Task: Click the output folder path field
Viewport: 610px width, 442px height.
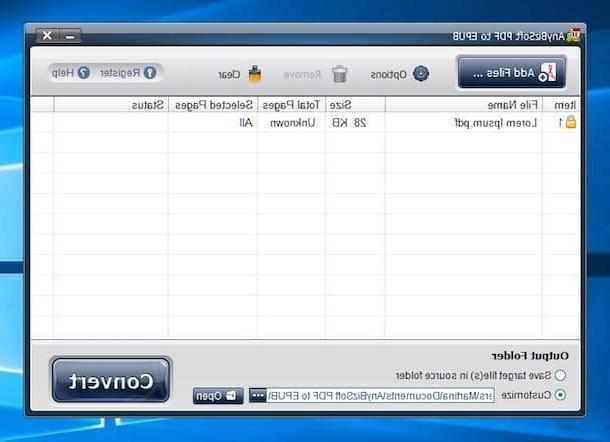Action: tap(380, 396)
